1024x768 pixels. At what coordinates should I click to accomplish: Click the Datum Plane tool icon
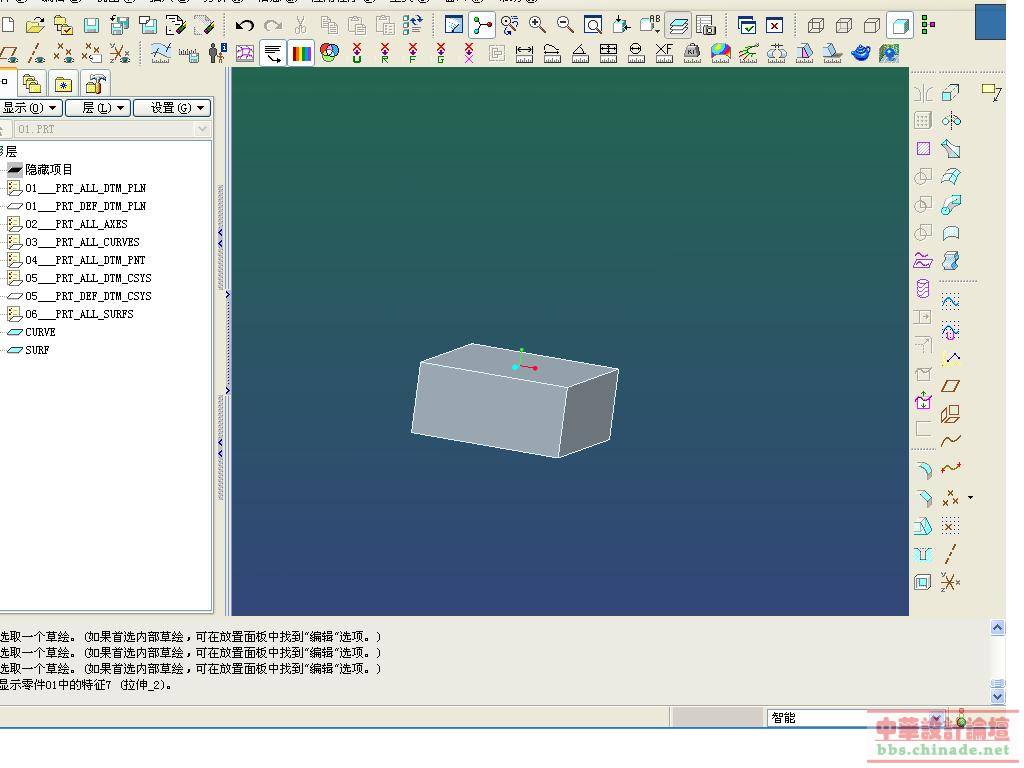pos(951,386)
